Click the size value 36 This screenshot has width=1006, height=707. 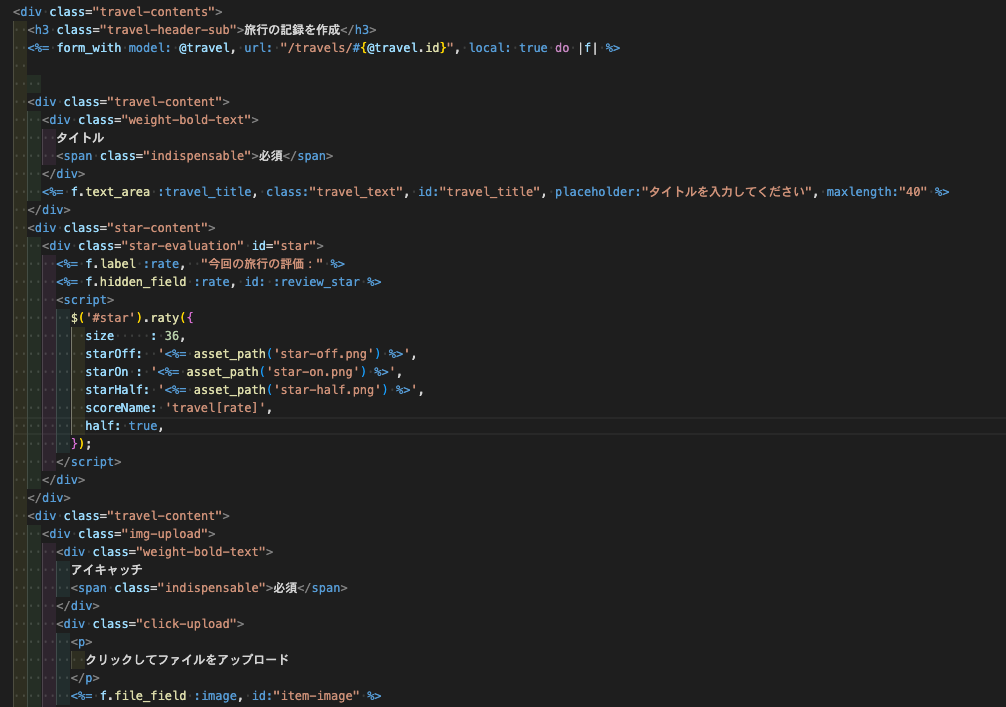click(x=172, y=335)
